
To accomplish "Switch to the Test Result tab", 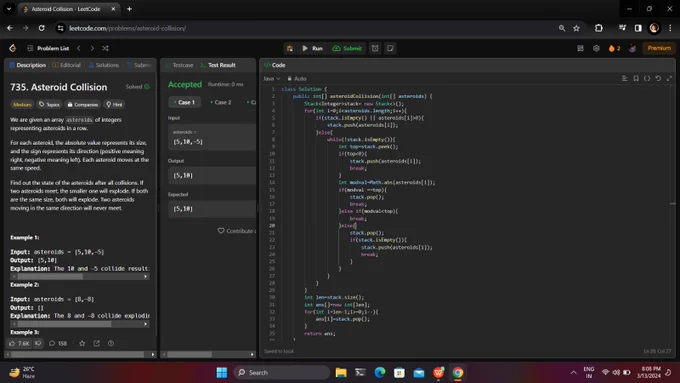I will [218, 65].
